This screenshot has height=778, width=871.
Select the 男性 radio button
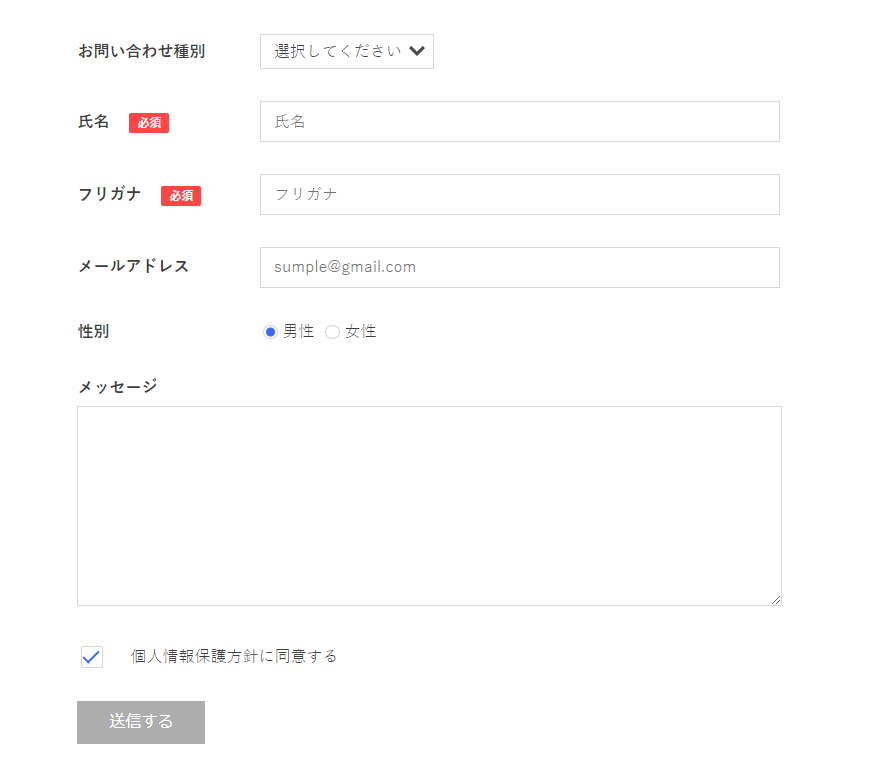tap(270, 332)
